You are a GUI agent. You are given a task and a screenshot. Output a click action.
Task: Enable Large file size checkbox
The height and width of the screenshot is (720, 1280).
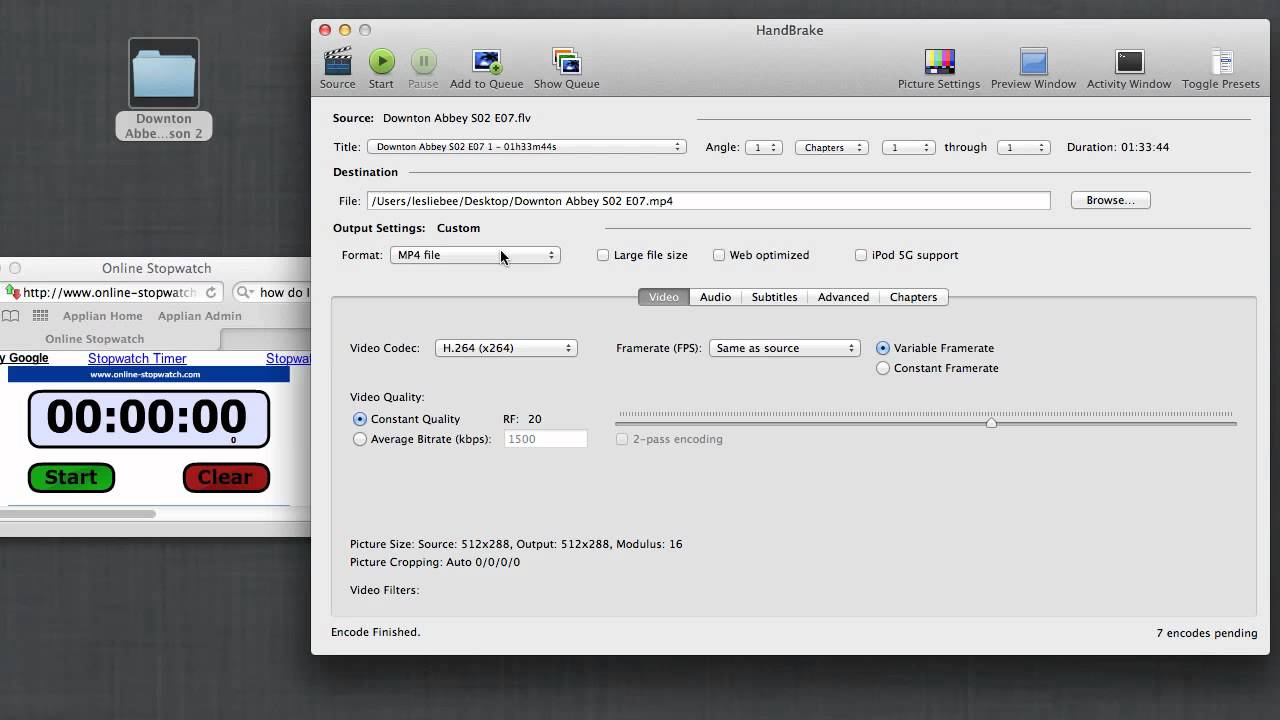pos(603,255)
